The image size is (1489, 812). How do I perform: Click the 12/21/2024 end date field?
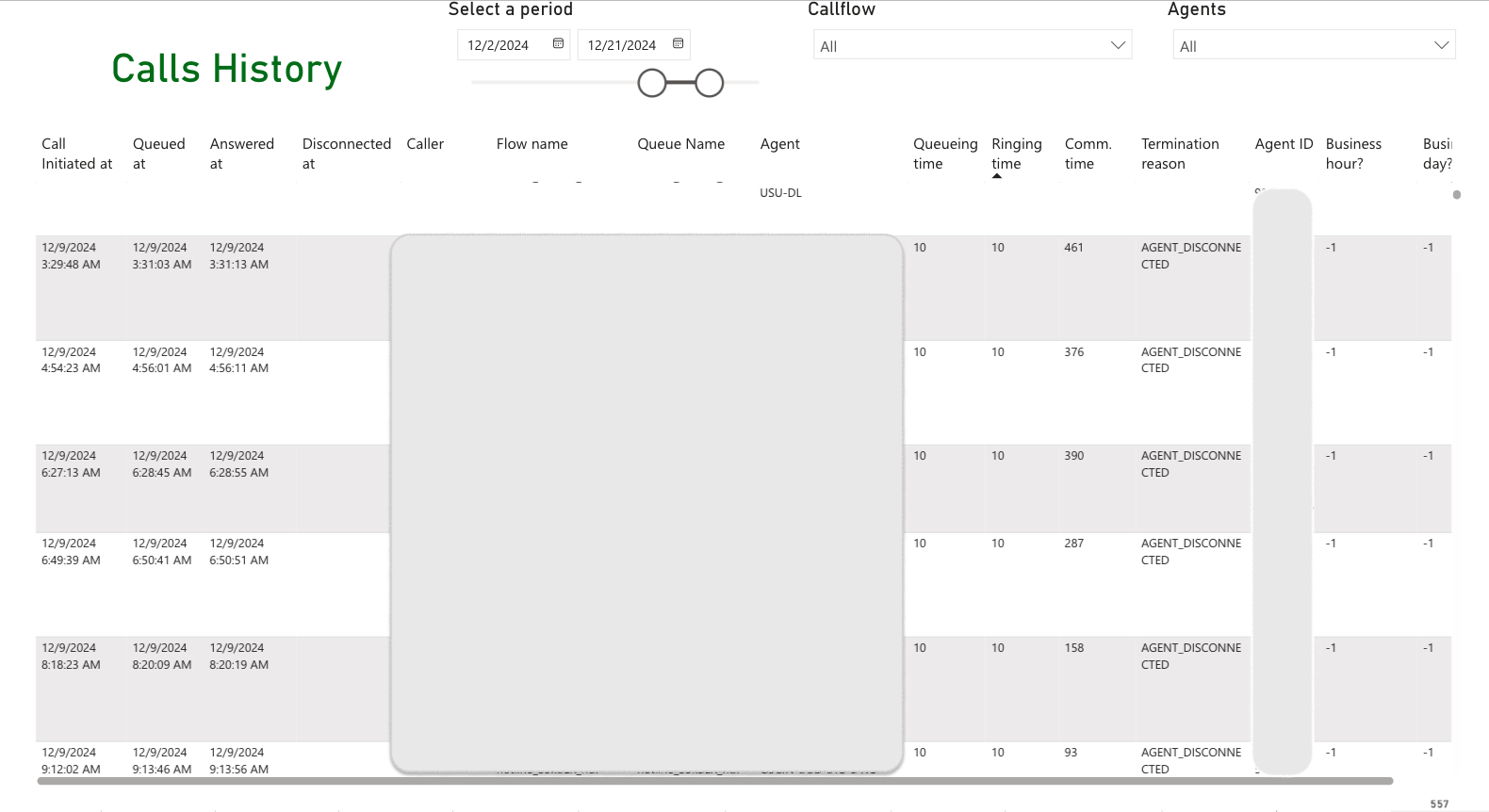tap(621, 45)
